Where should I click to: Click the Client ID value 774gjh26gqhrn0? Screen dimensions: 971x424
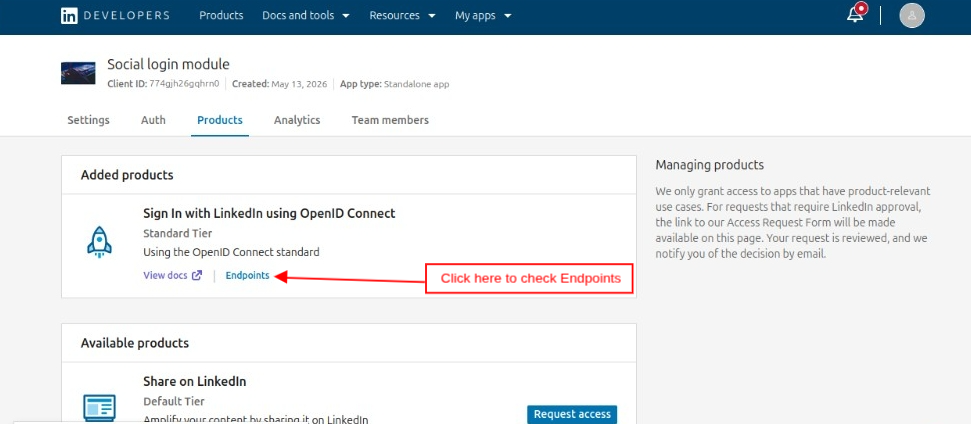[185, 84]
